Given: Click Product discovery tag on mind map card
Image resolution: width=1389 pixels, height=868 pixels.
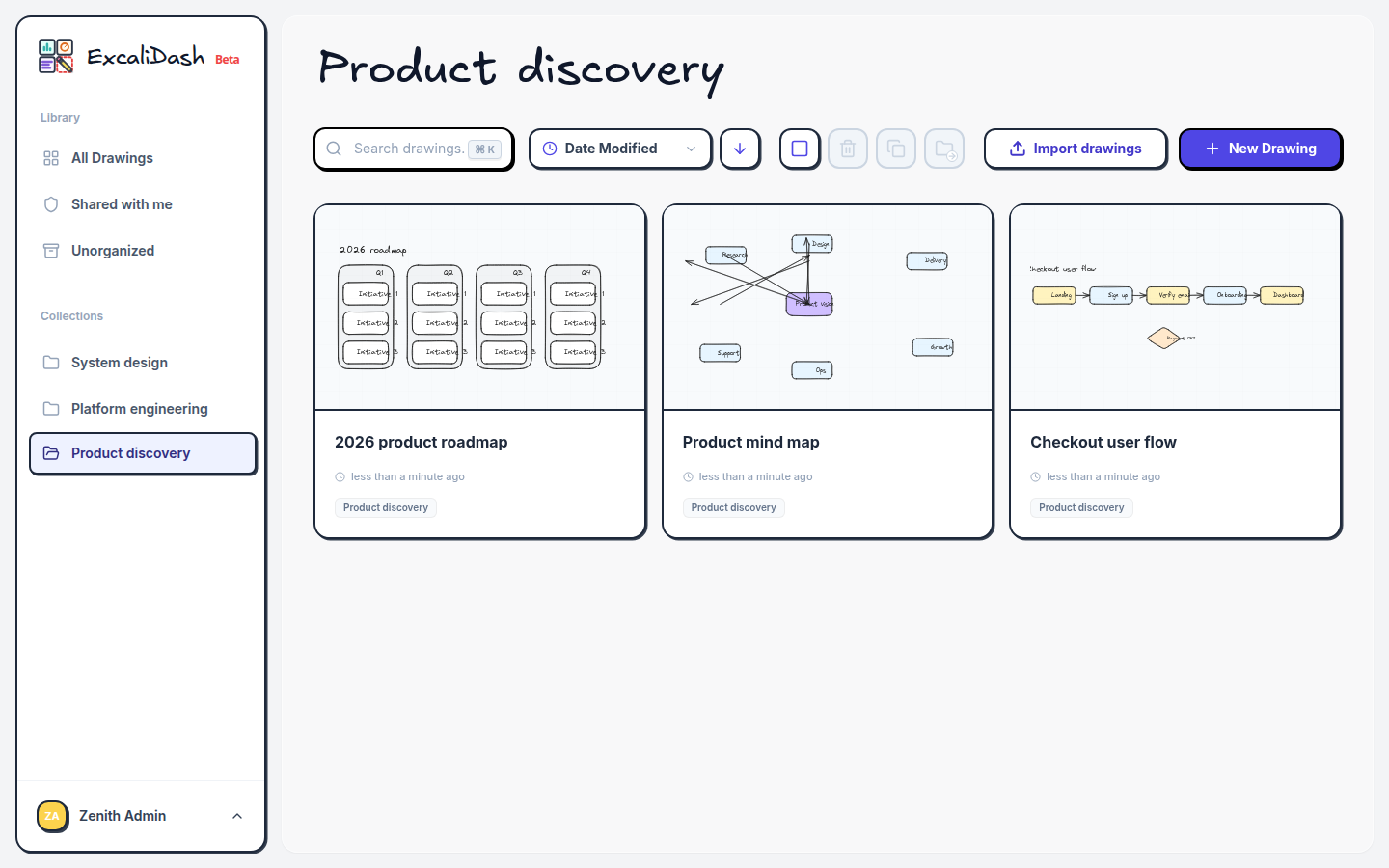Looking at the screenshot, I should [x=734, y=507].
